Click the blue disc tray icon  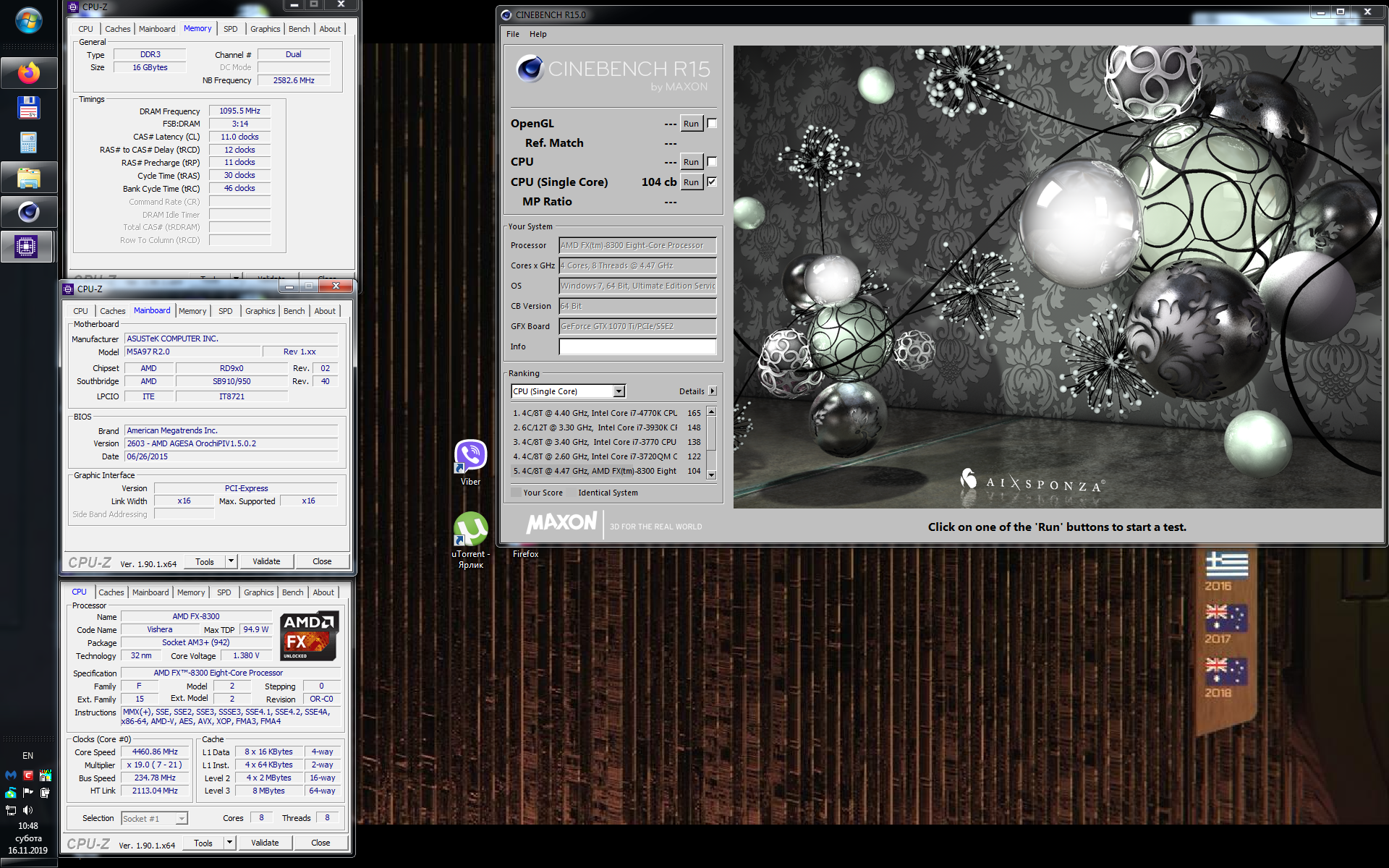click(11, 793)
